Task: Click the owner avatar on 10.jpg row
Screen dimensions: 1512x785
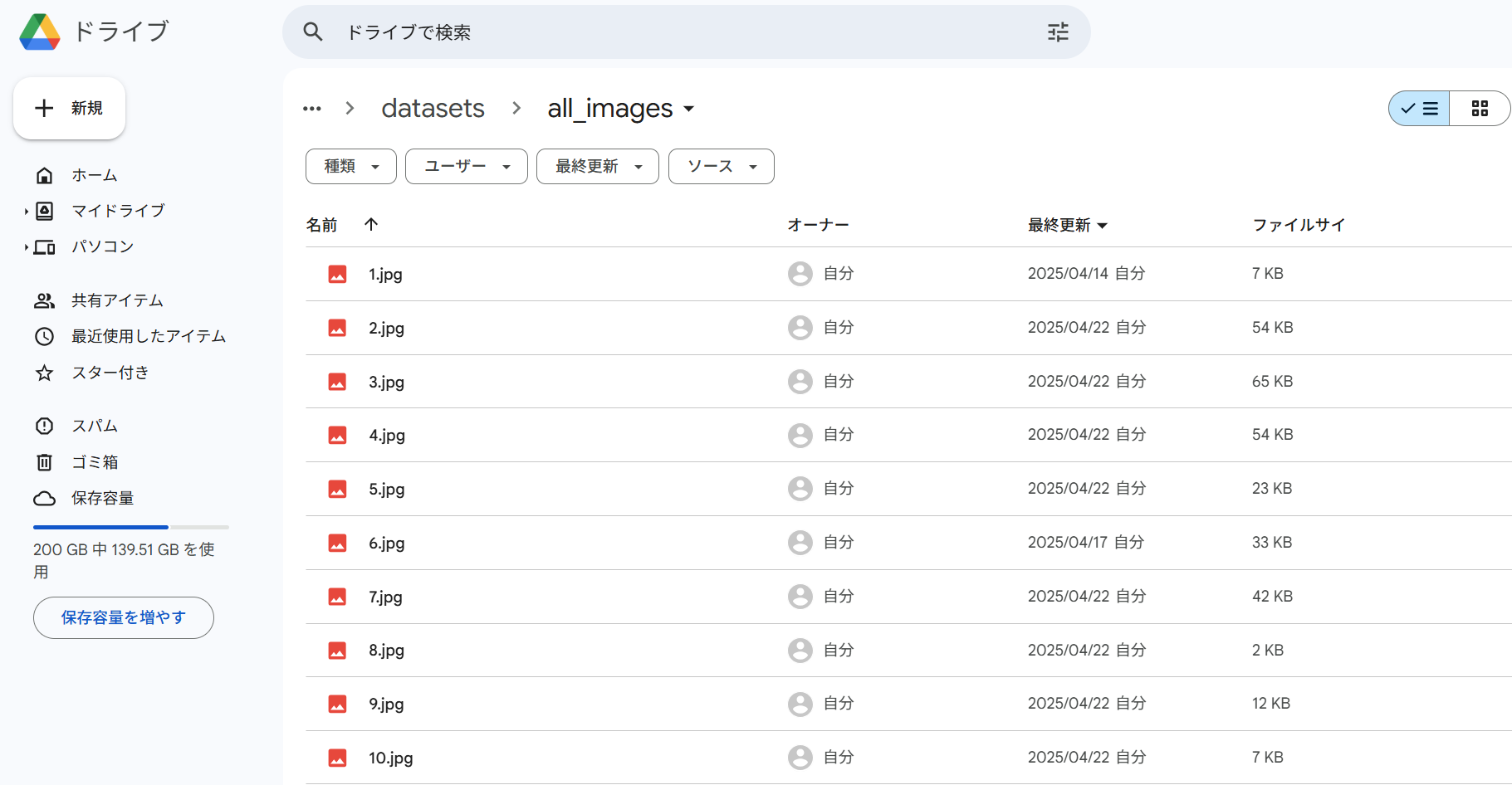Action: (x=800, y=758)
